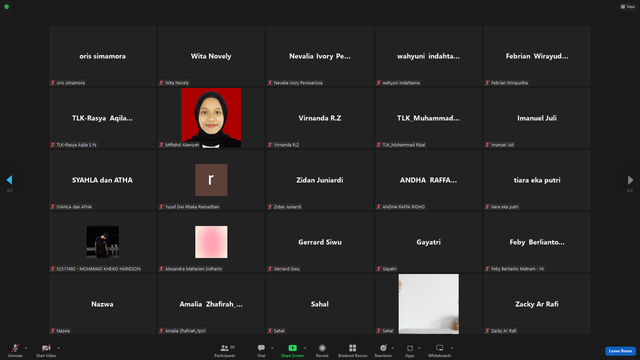
Task: Click the grey next page right arrow
Action: point(630,180)
